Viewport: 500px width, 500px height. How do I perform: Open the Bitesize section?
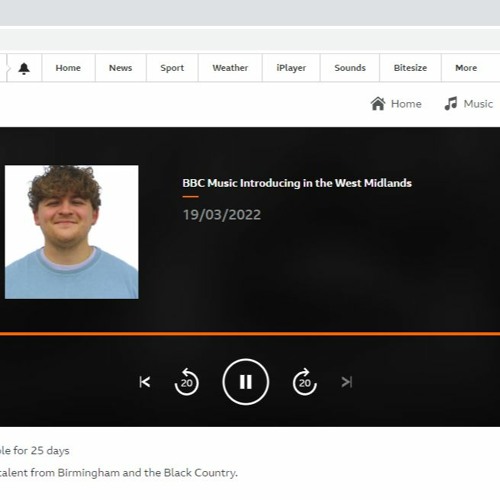coord(410,68)
